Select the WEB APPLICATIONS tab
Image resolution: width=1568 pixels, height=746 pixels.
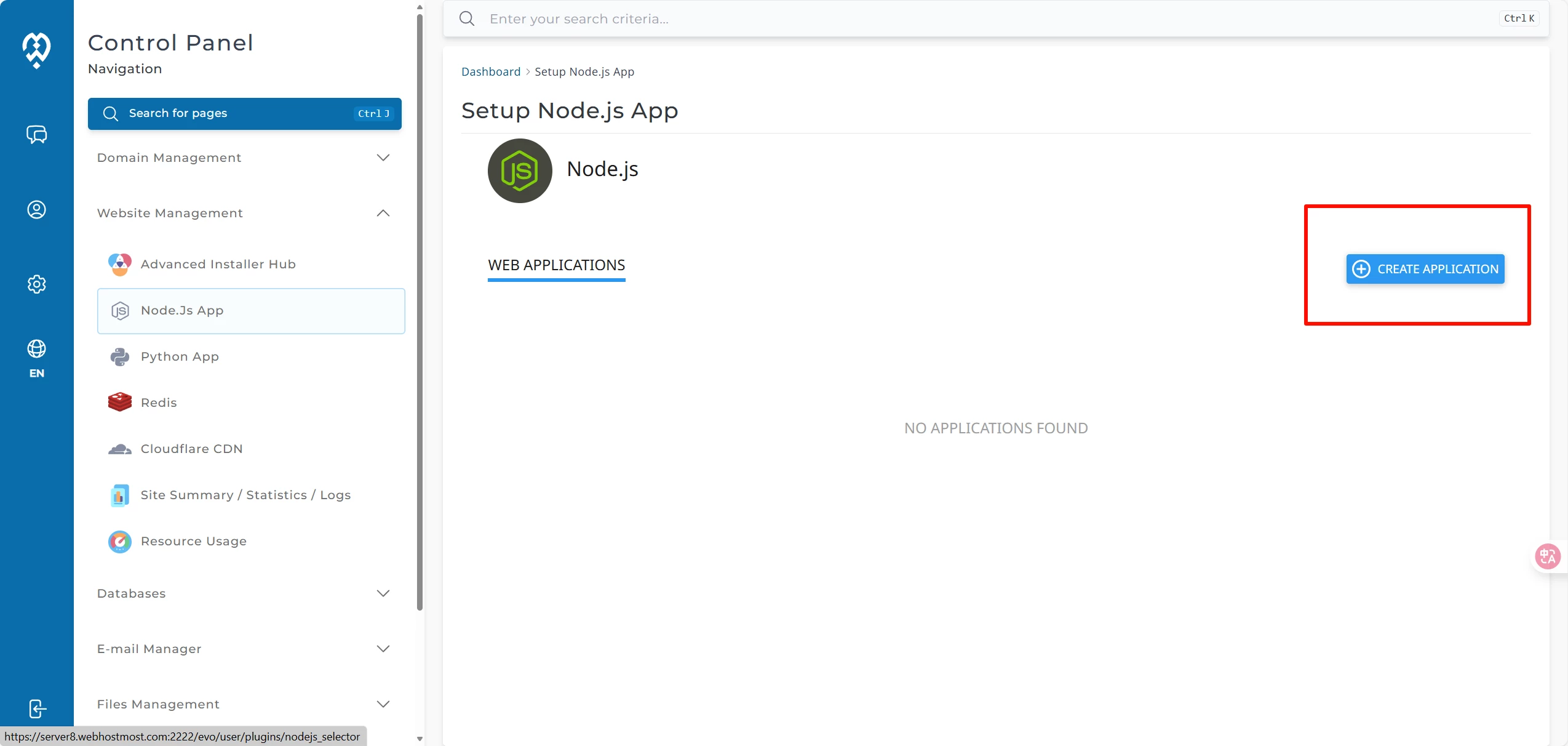[556, 265]
